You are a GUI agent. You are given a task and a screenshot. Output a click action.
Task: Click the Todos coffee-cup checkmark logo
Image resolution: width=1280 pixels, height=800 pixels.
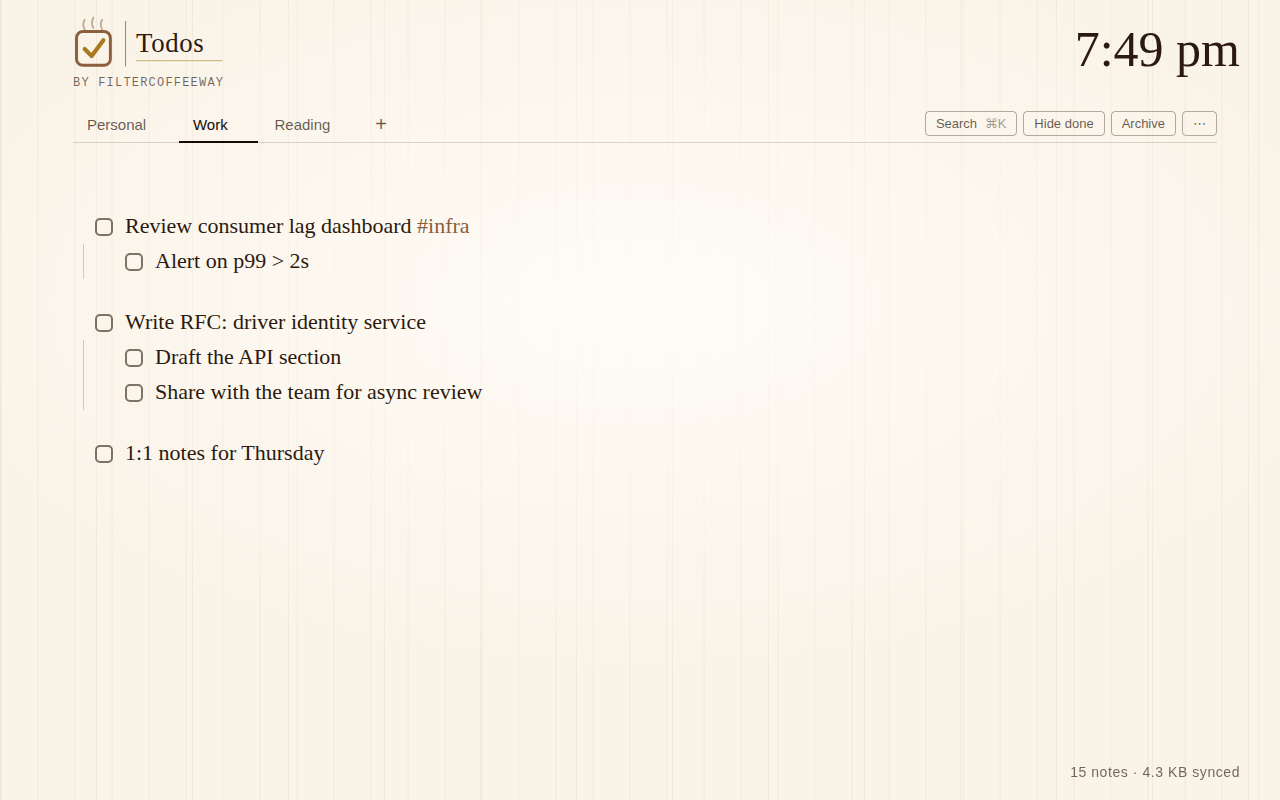pyautogui.click(x=93, y=43)
